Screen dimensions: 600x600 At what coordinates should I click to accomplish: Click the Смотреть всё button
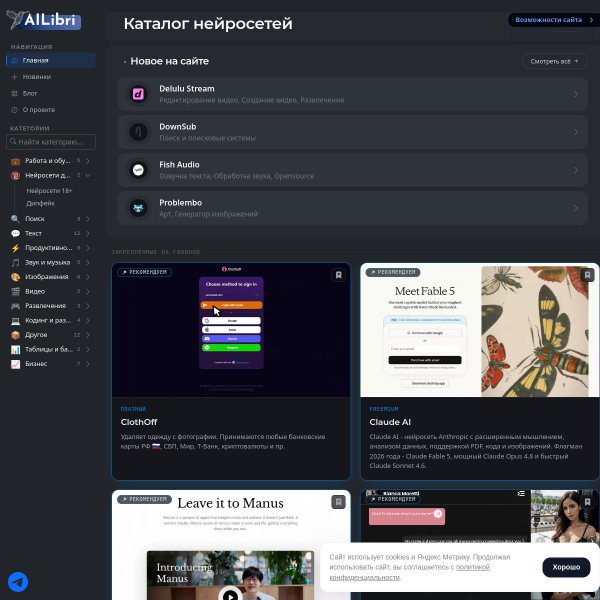tap(554, 61)
